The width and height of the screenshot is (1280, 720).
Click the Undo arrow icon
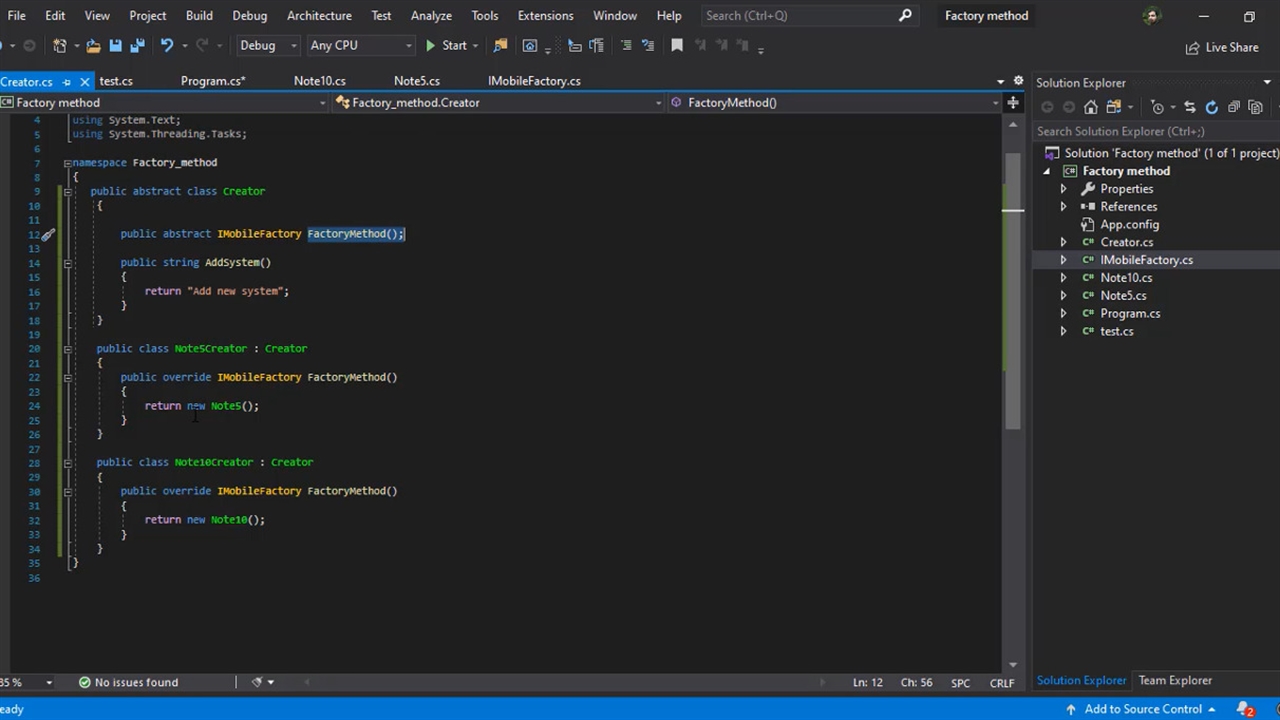[x=167, y=46]
